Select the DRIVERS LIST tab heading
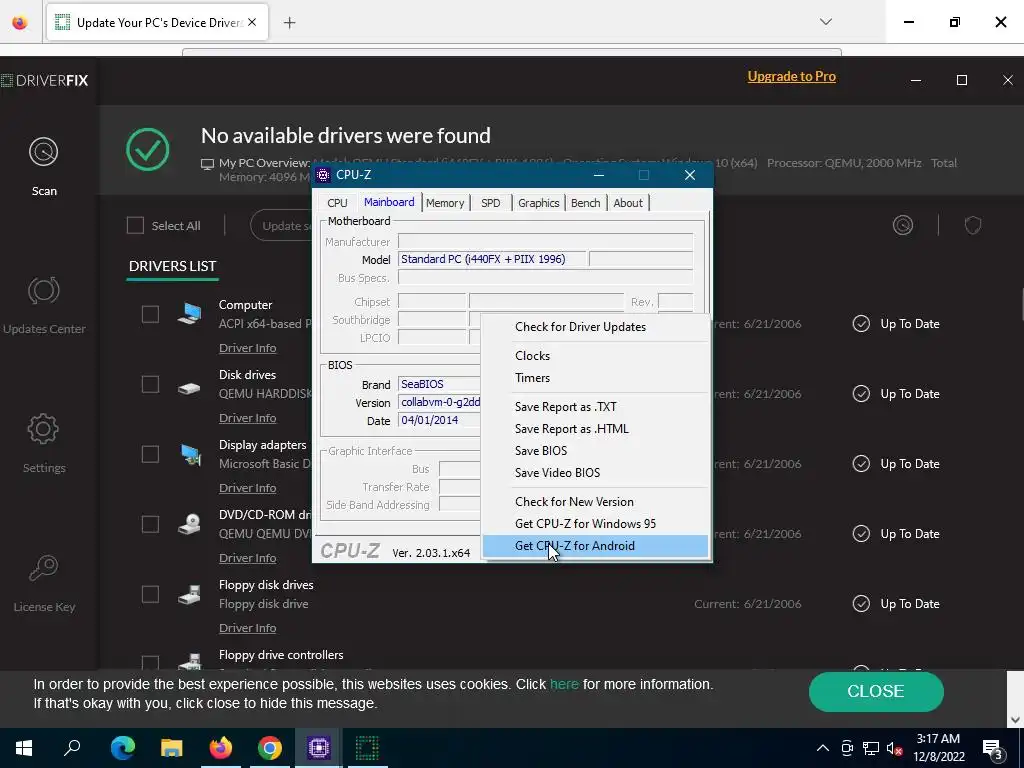Screen dimensions: 1024x768 172,266
